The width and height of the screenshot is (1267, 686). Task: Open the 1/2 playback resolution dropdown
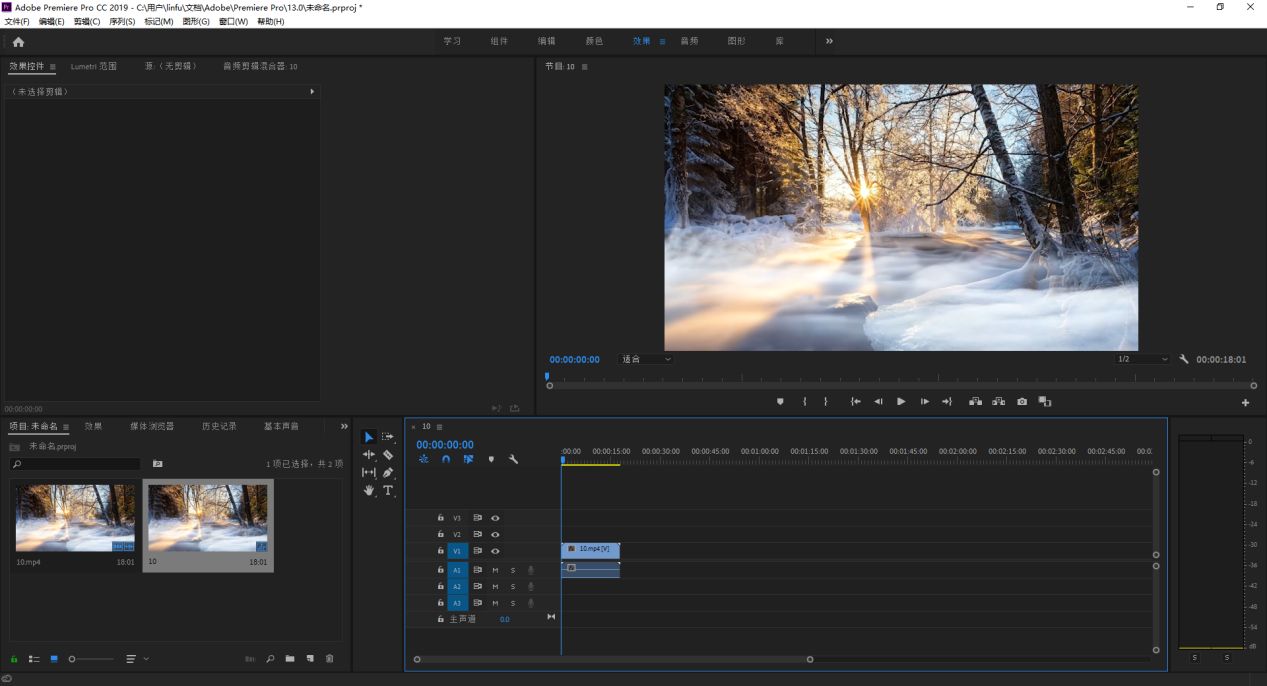pyautogui.click(x=1142, y=359)
